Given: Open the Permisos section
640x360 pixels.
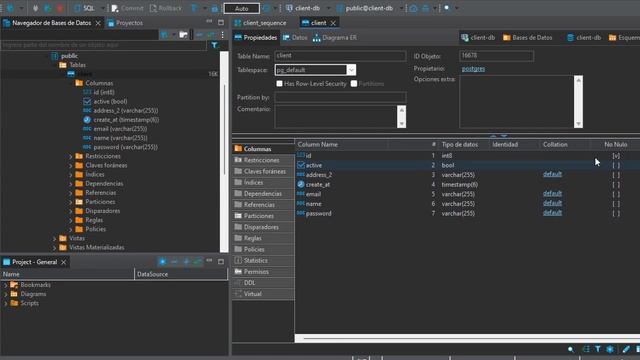Looking at the screenshot, I should [x=263, y=271].
